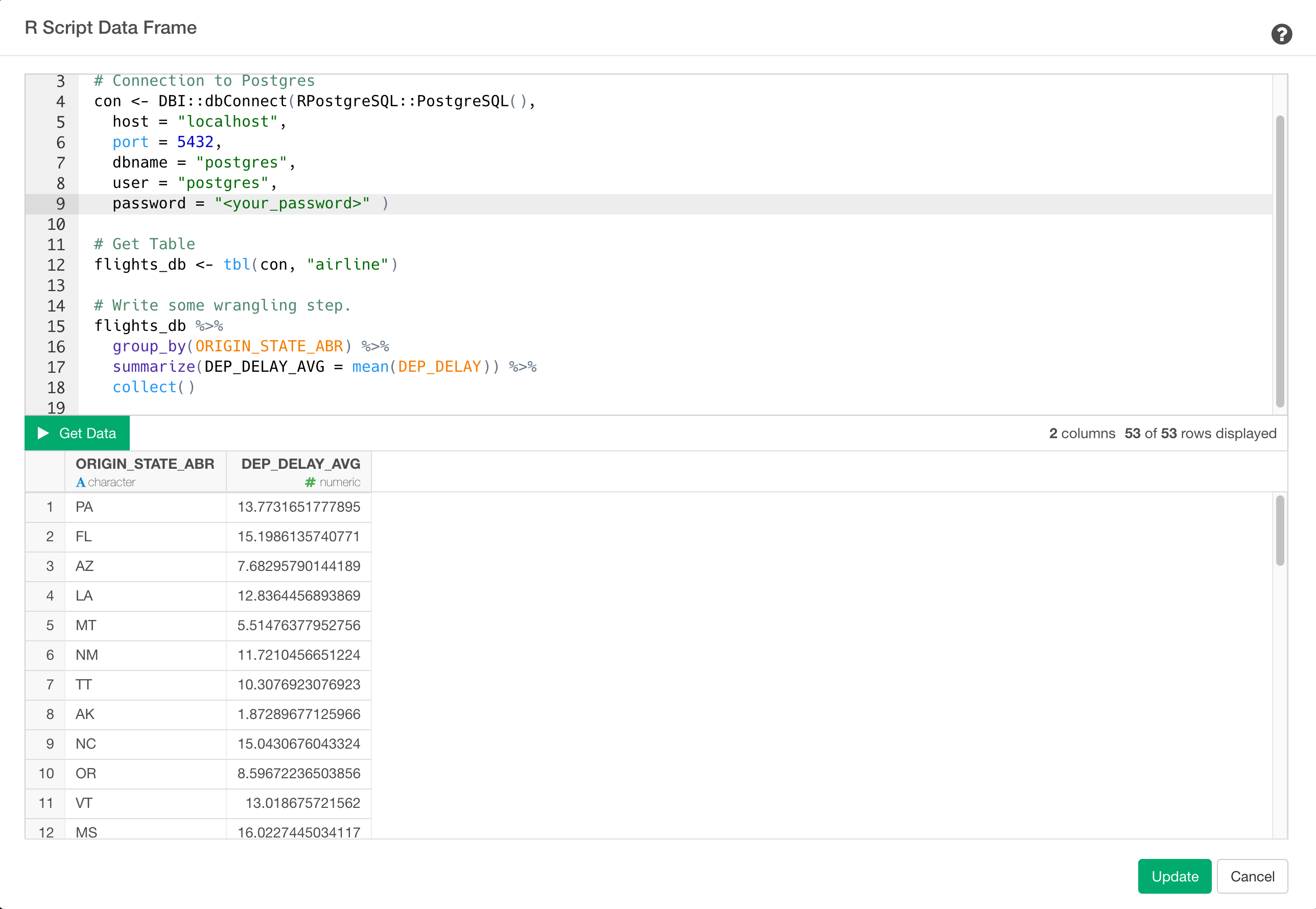The image size is (1316, 909).
Task: Select the LA cell in row 4
Action: pos(145,596)
